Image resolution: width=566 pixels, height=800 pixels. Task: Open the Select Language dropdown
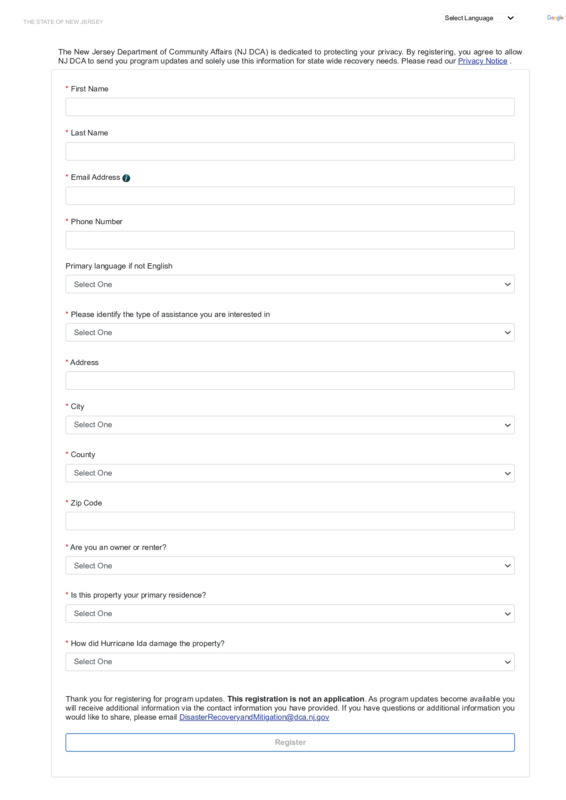479,18
